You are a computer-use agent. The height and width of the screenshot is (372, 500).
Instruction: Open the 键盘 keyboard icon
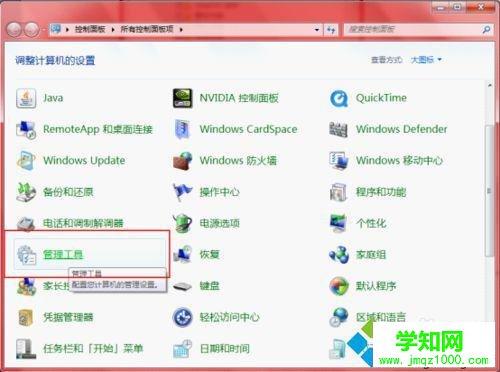click(x=182, y=286)
